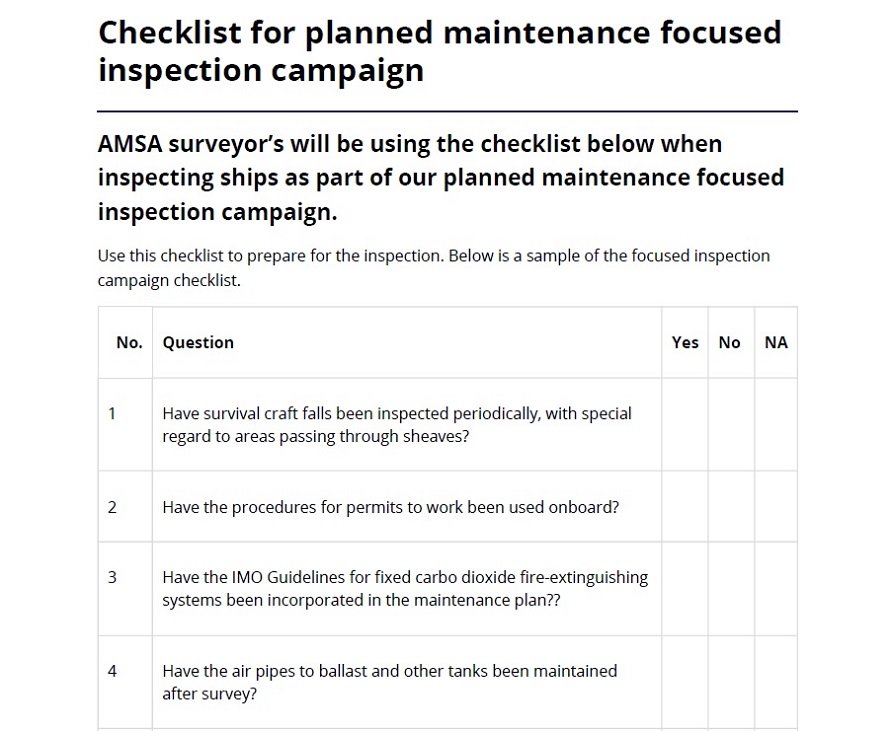
Task: Select the No cell for question 3
Action: (730, 589)
